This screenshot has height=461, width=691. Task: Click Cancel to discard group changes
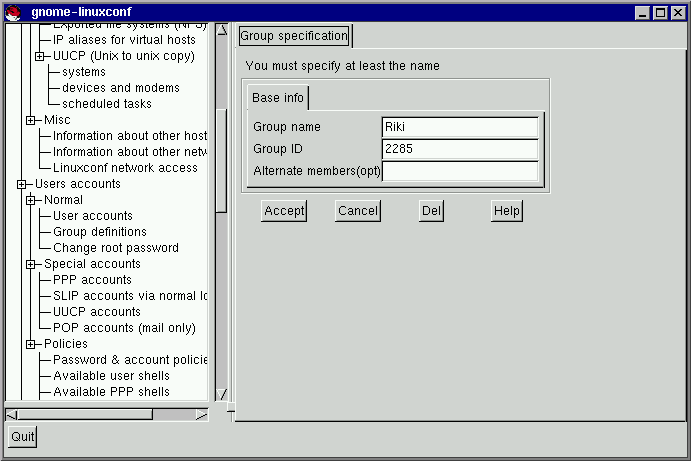[357, 211]
